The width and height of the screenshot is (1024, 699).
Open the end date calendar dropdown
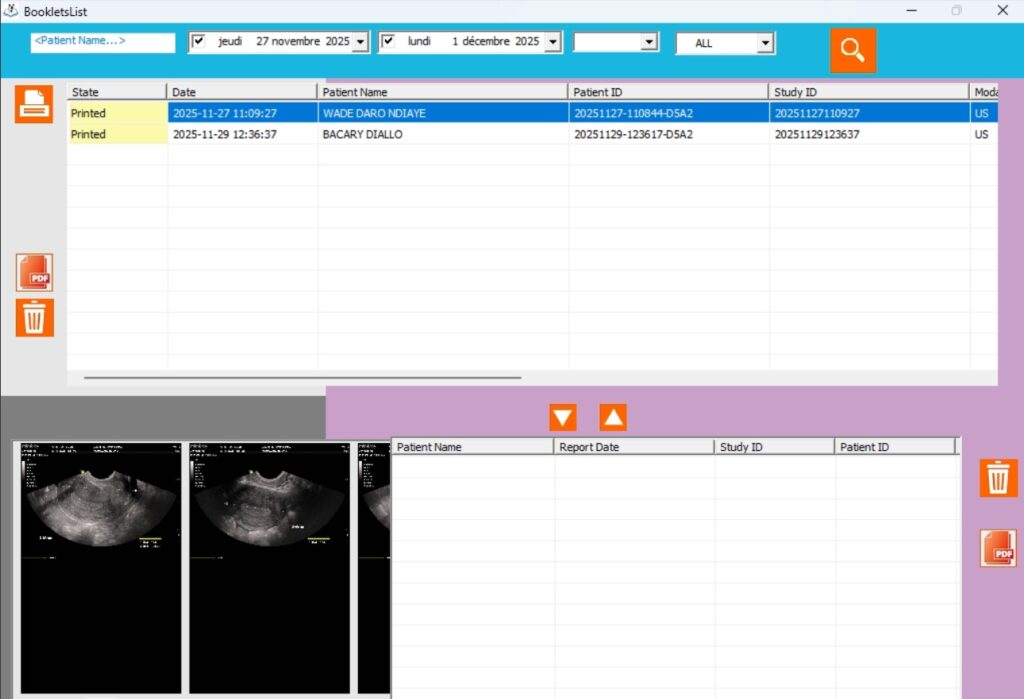tap(551, 42)
